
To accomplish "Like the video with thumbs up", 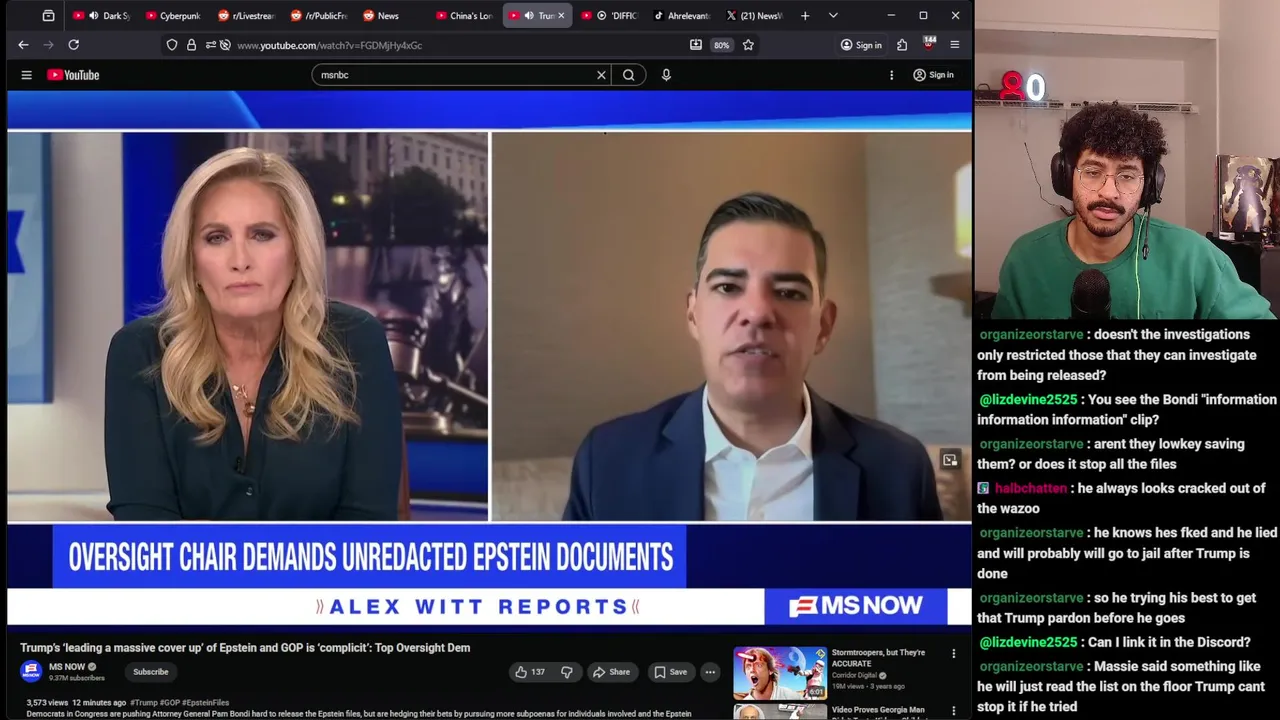I will tap(530, 672).
